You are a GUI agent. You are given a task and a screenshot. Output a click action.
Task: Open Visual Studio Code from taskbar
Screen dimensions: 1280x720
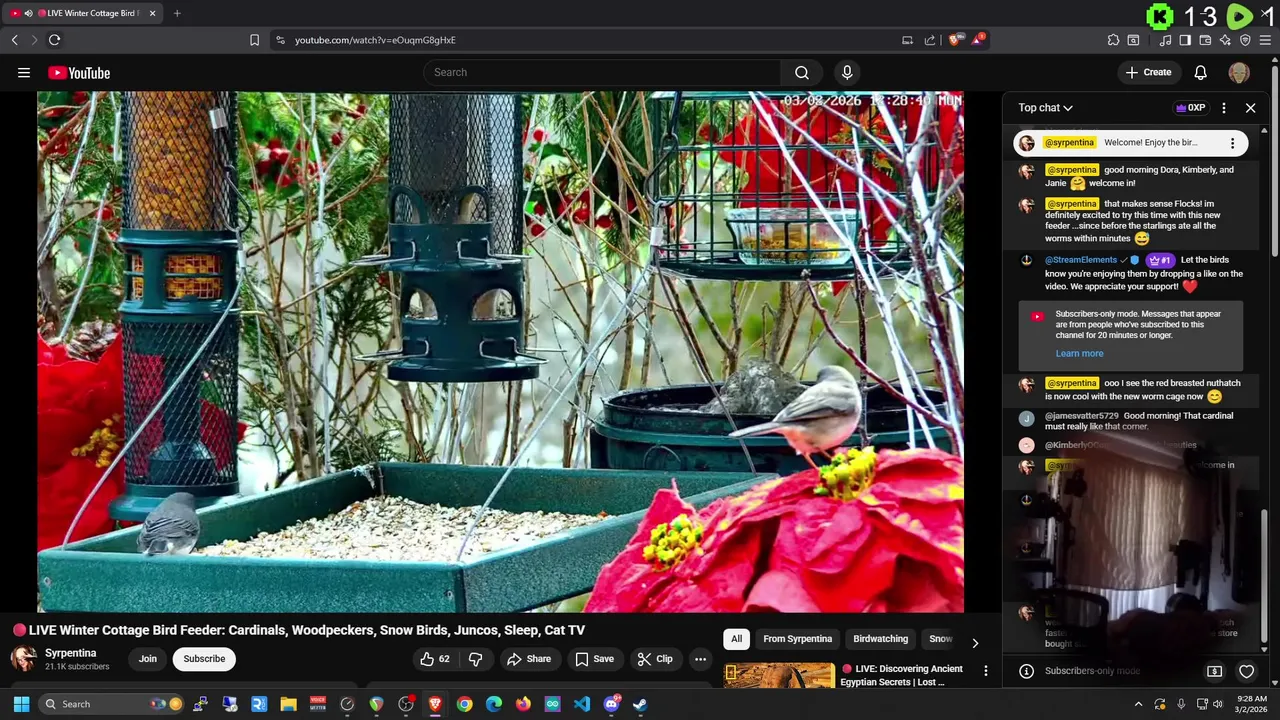click(x=582, y=704)
